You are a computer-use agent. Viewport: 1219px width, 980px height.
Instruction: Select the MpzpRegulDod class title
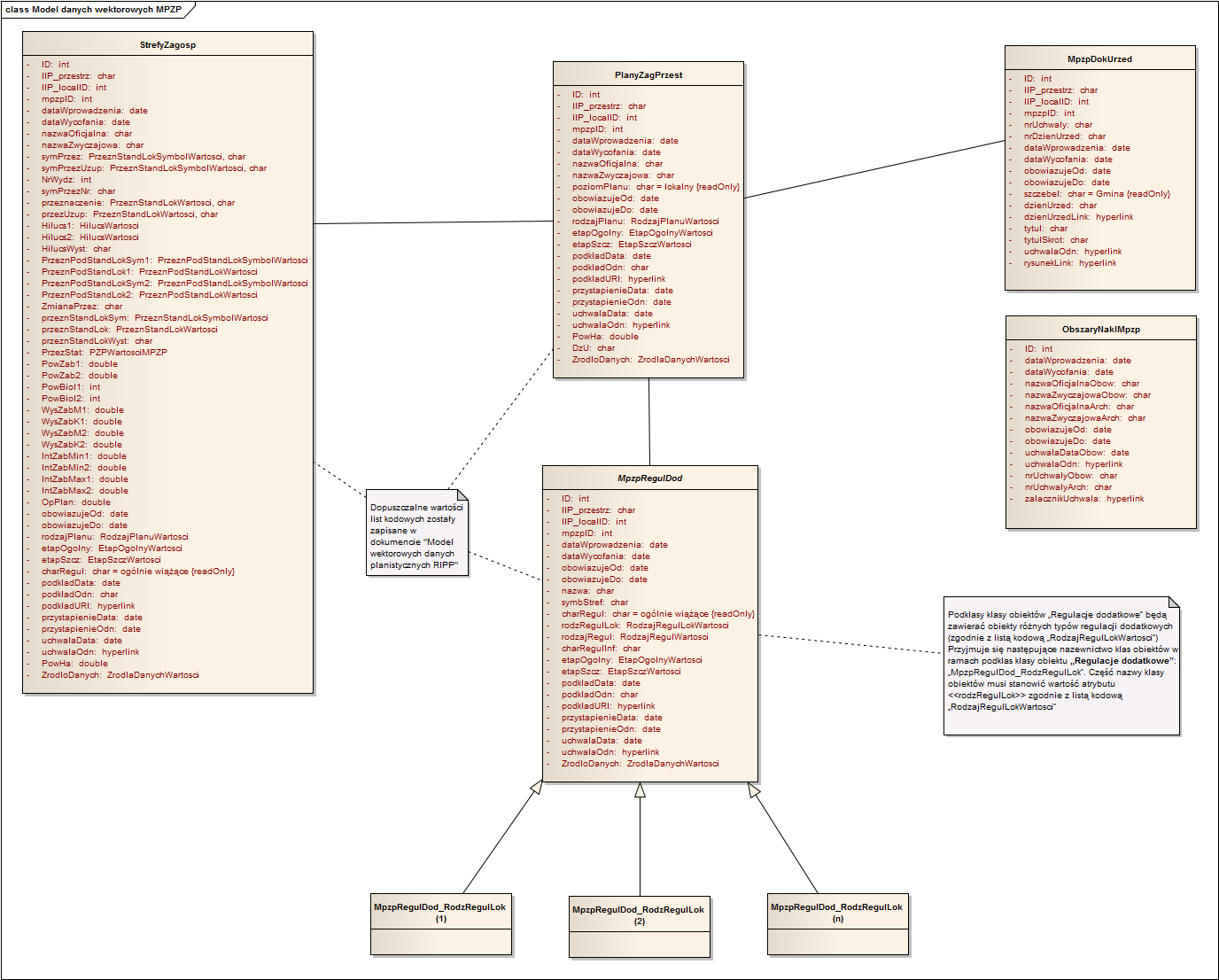pyautogui.click(x=650, y=478)
